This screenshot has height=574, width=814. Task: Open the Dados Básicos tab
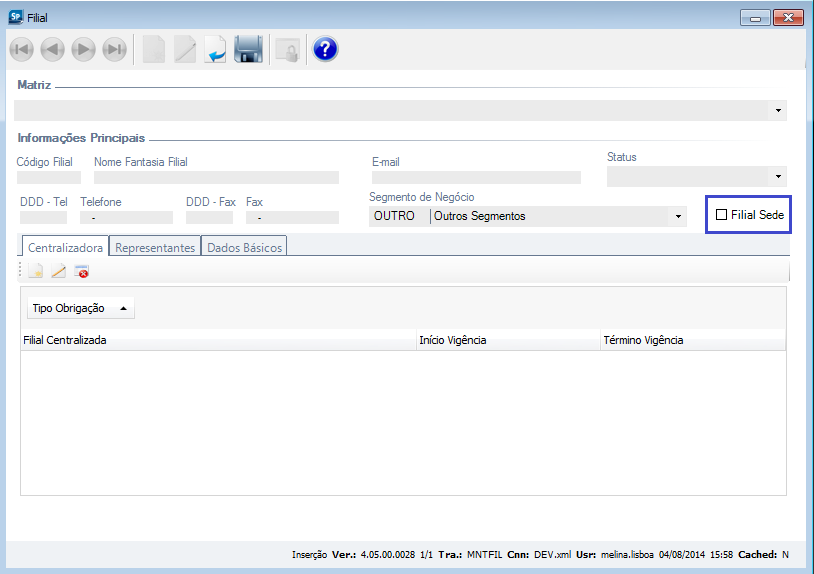(244, 247)
